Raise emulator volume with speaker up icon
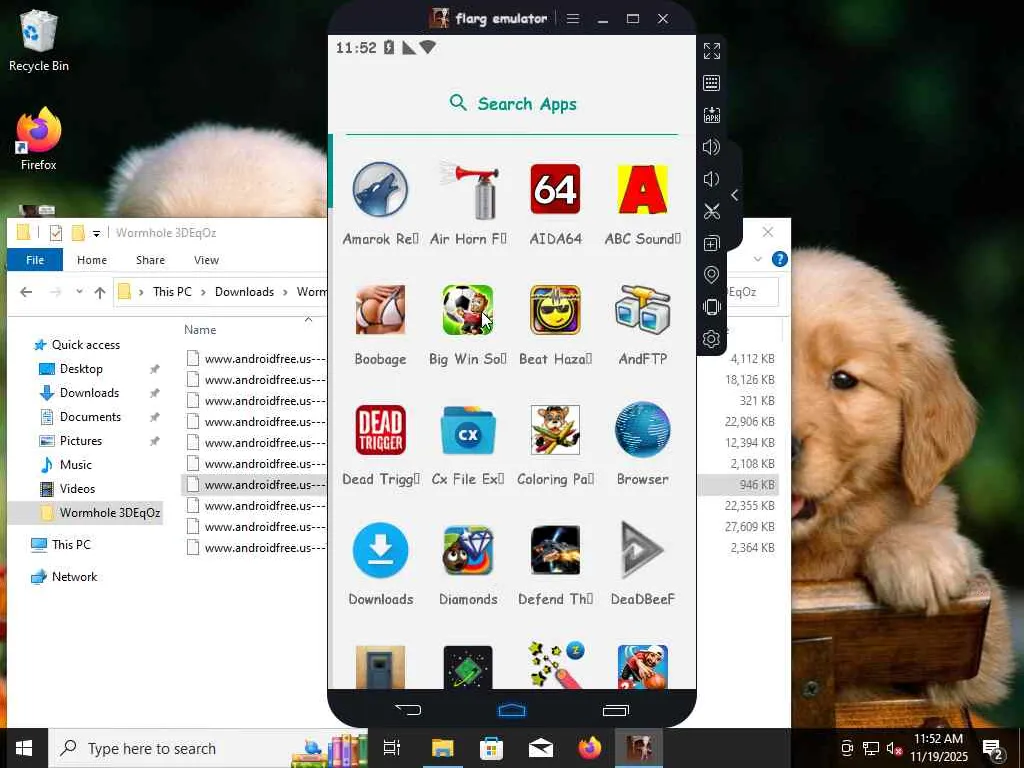This screenshot has height=768, width=1024. tap(712, 147)
